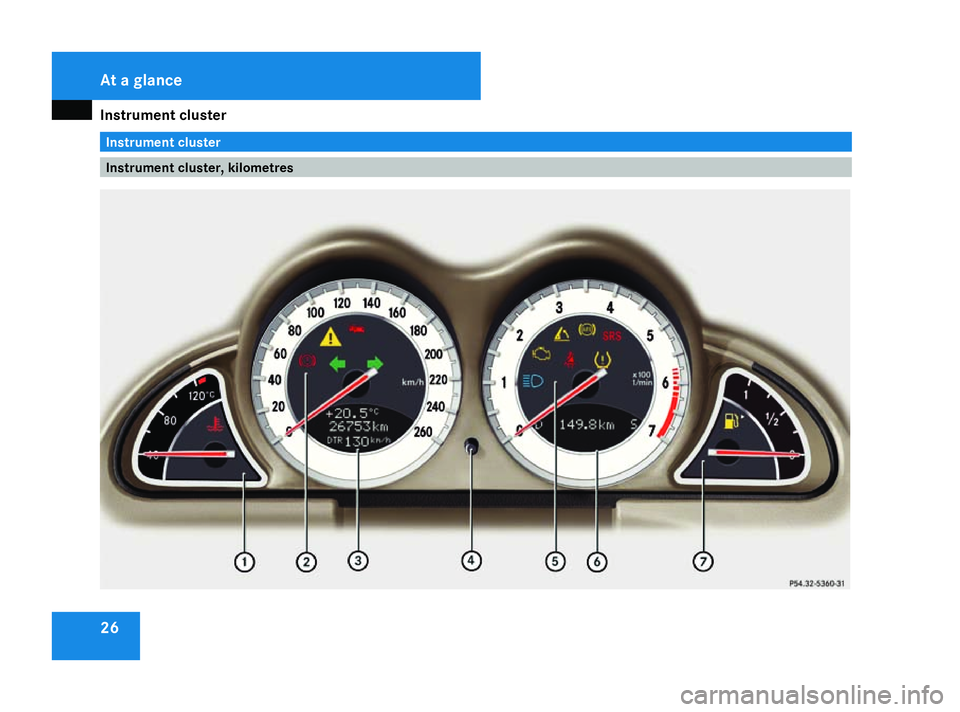Click the '120°C' mark on the coolant gauge
This screenshot has width=960, height=712.
click(201, 396)
